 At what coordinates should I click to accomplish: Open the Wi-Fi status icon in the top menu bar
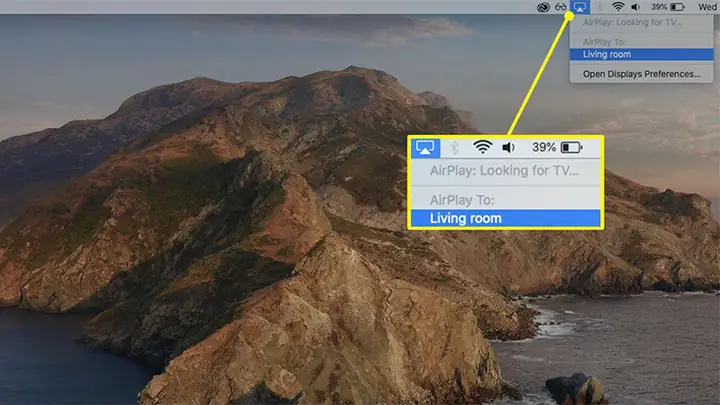point(618,6)
